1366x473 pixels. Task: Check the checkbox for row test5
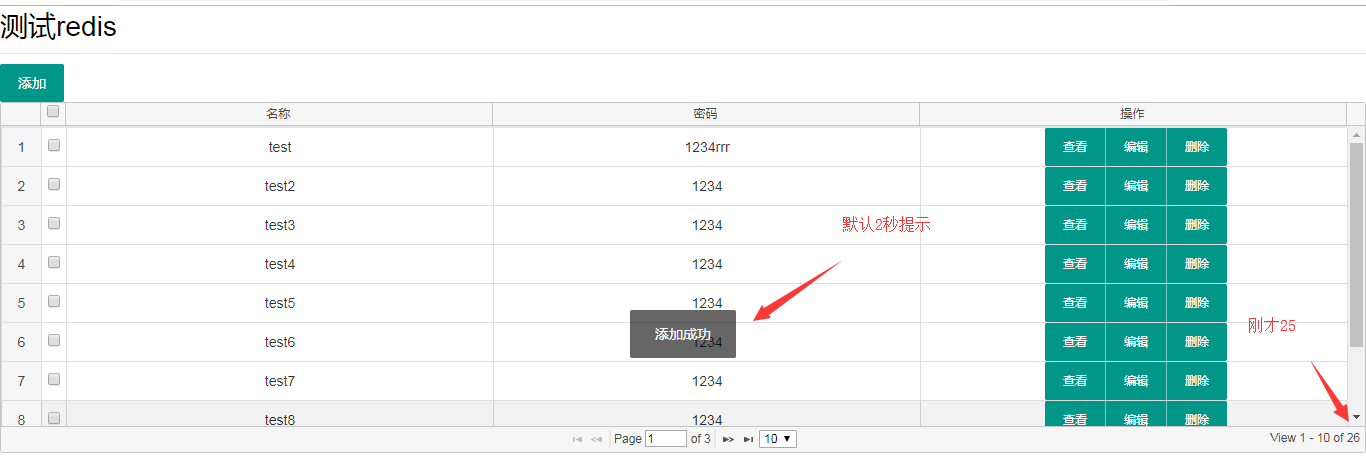pos(54,301)
